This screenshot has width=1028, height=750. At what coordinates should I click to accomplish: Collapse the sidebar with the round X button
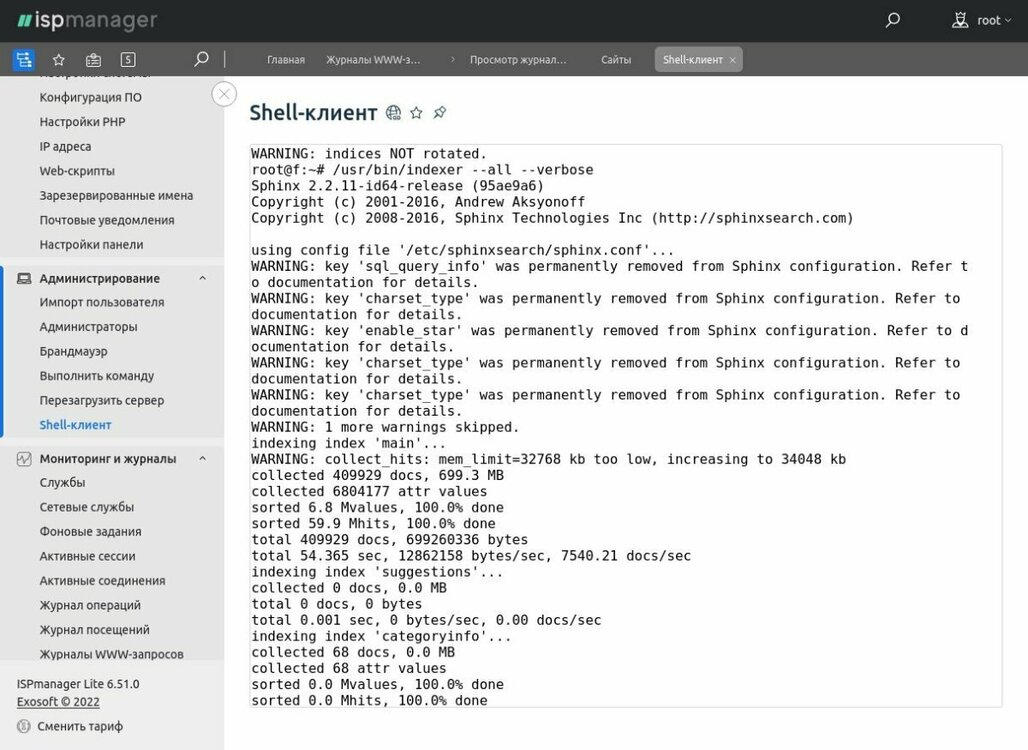point(224,94)
